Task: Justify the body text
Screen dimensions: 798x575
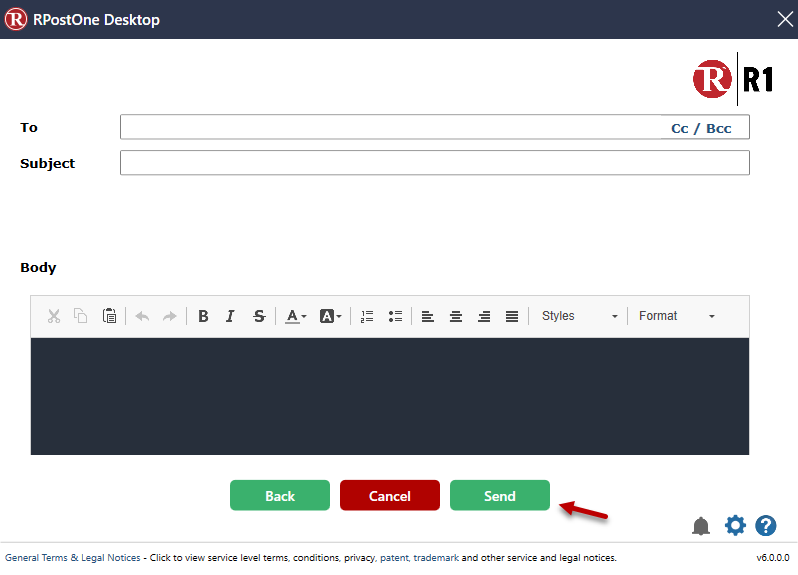Action: tap(512, 317)
